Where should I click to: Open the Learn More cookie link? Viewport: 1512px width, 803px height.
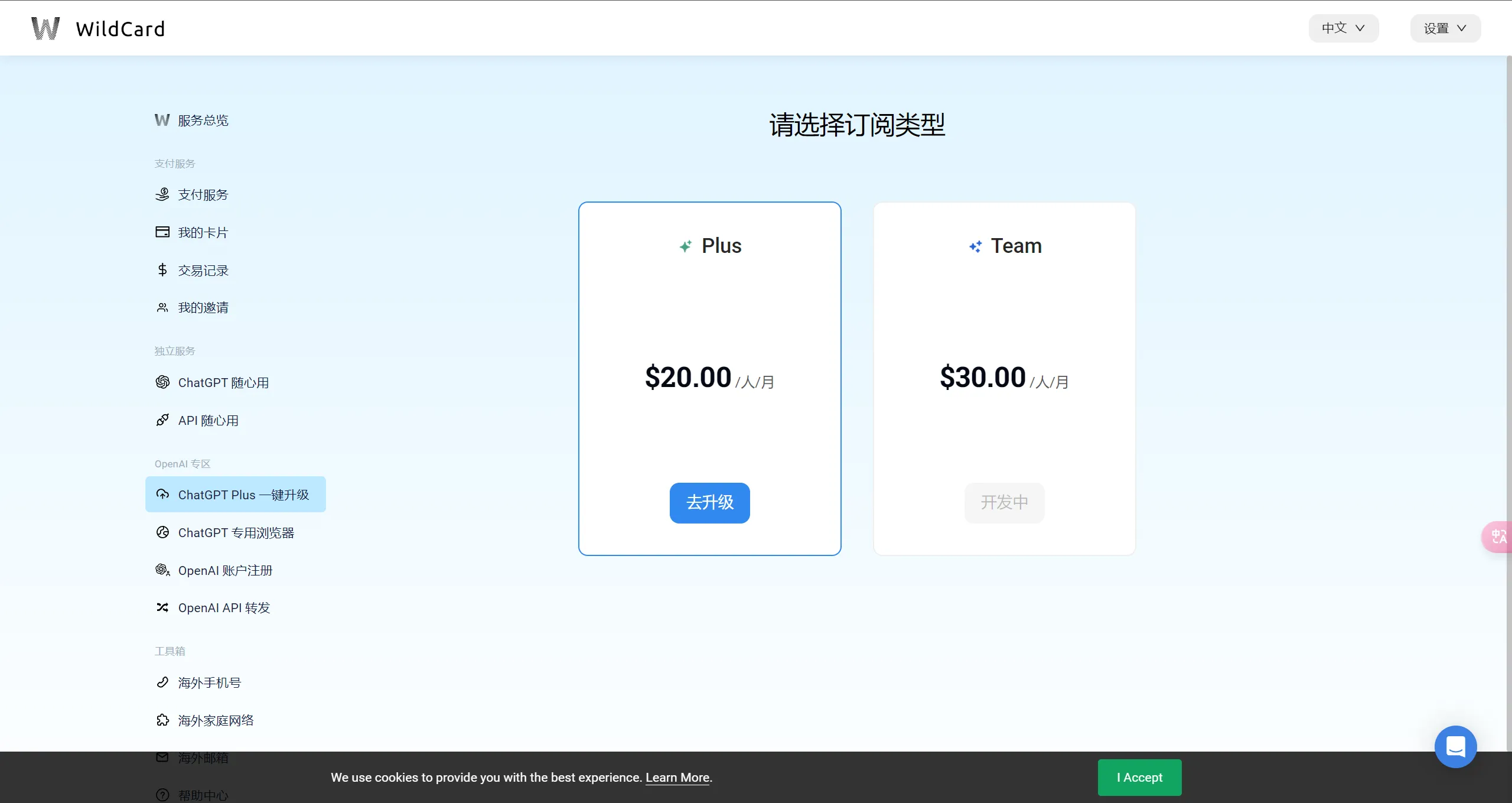677,778
